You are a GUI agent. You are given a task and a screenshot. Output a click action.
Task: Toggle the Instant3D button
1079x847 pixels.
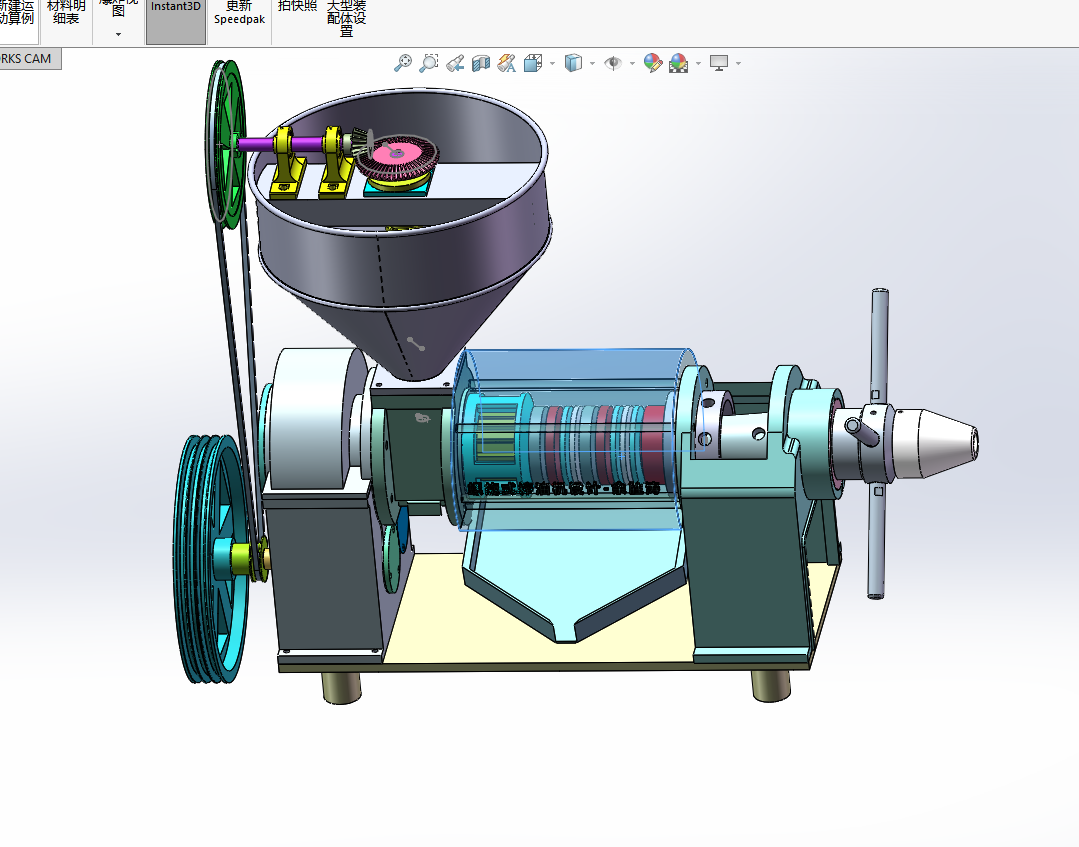tap(175, 22)
